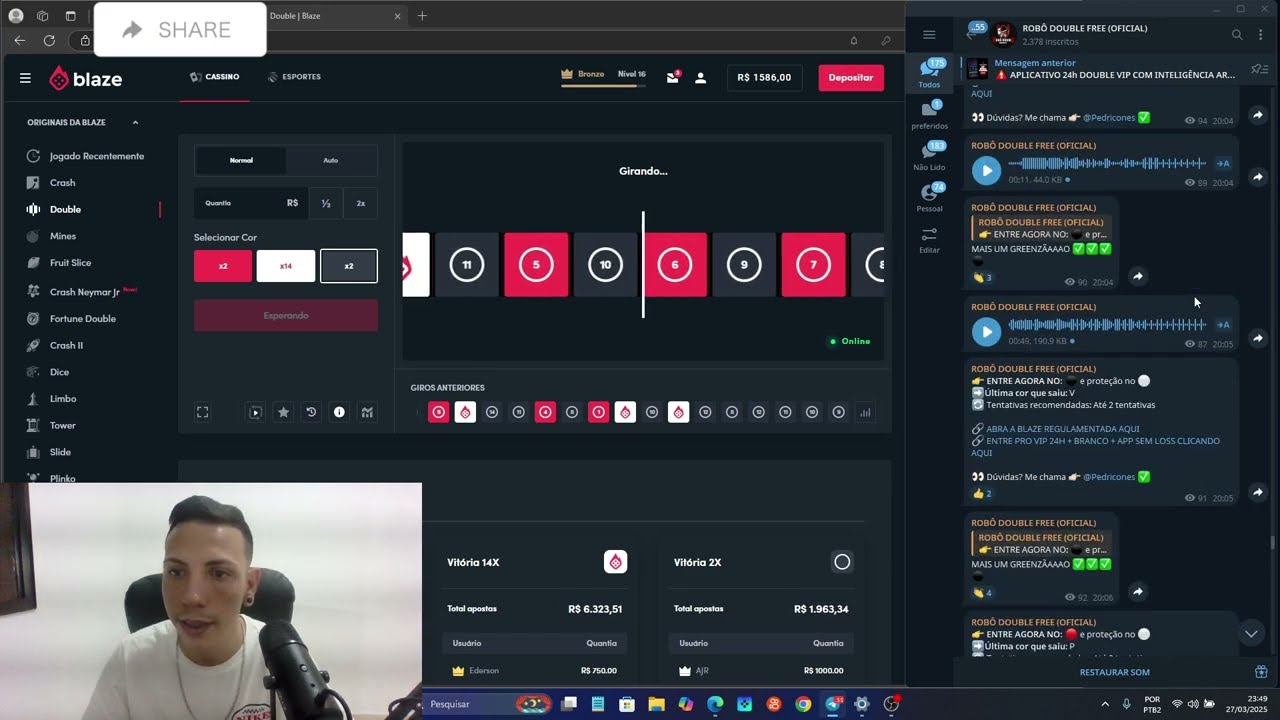This screenshot has height=720, width=1280.
Task: Open the Blaze notifications envelope
Action: [x=672, y=77]
